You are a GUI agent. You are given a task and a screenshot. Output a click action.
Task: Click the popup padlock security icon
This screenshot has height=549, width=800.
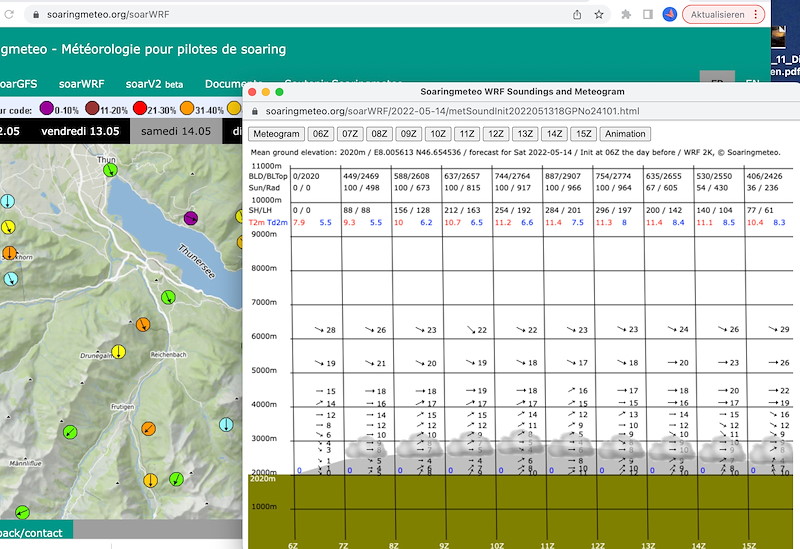pyautogui.click(x=256, y=111)
